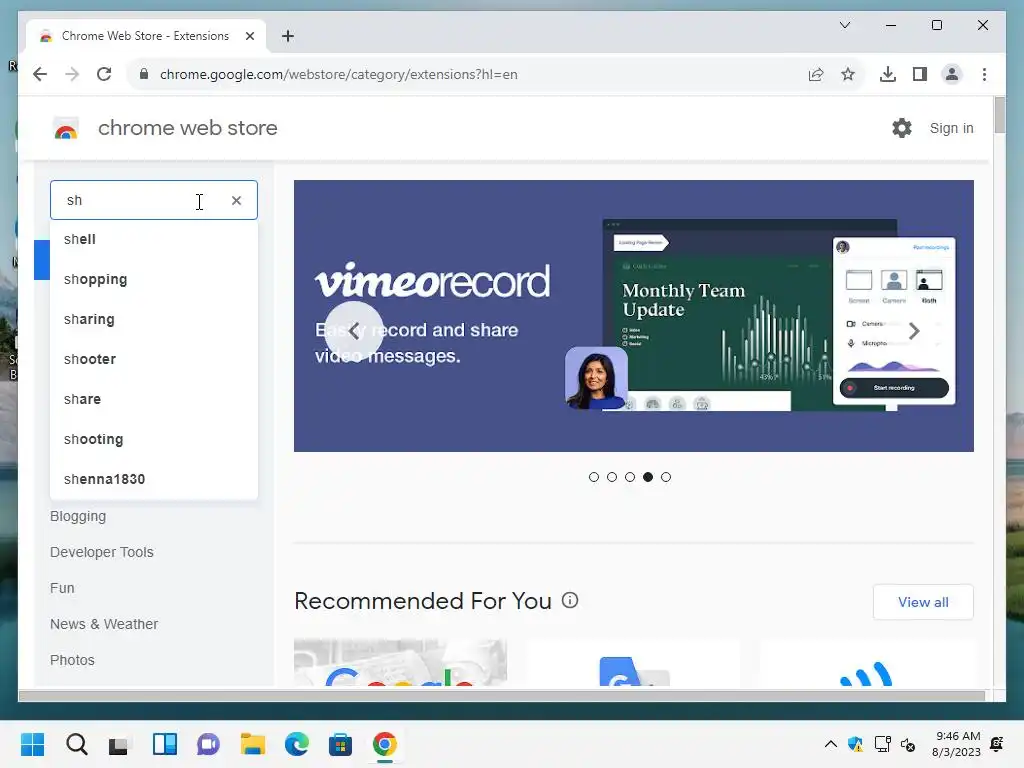
Task: Click the vertical page scrollbar thumb
Action: pos(999,115)
